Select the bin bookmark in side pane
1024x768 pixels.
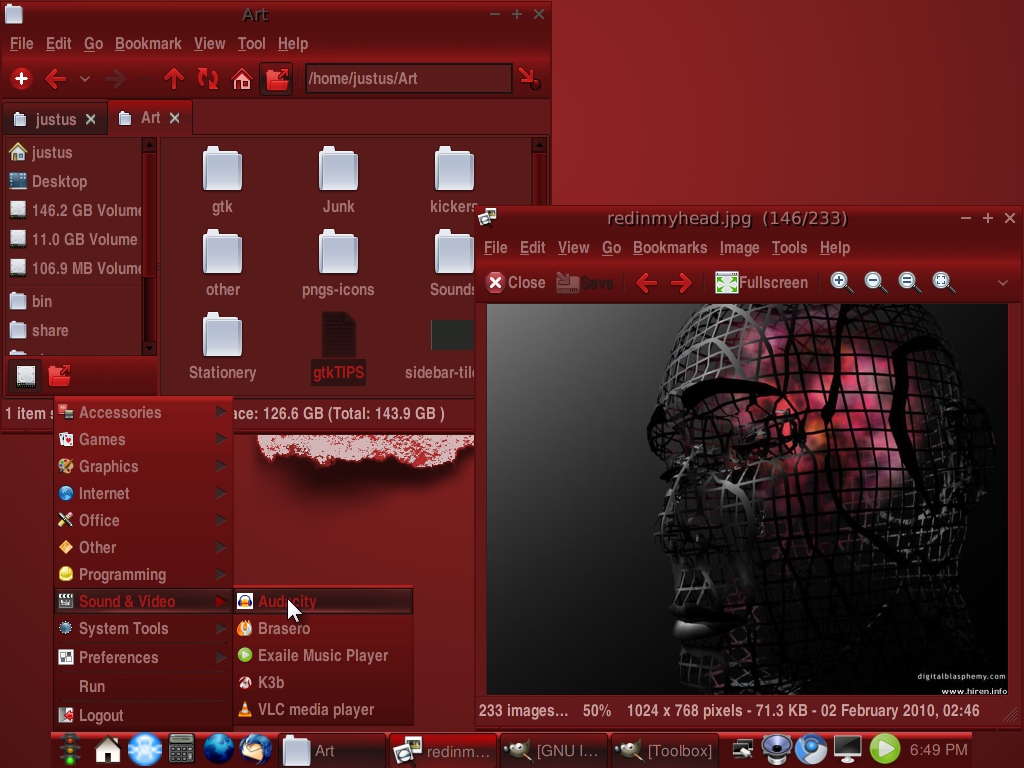tap(73, 301)
